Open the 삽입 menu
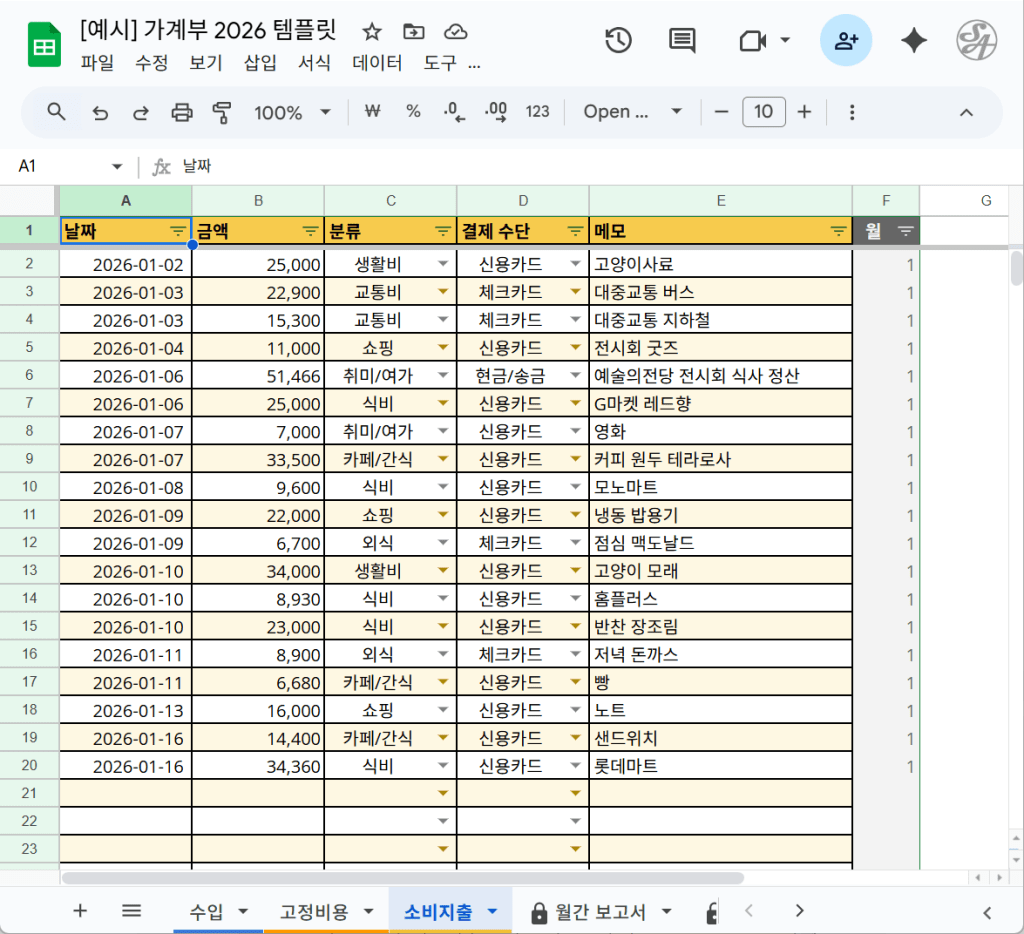Viewport: 1024px width, 934px height. coord(260,63)
